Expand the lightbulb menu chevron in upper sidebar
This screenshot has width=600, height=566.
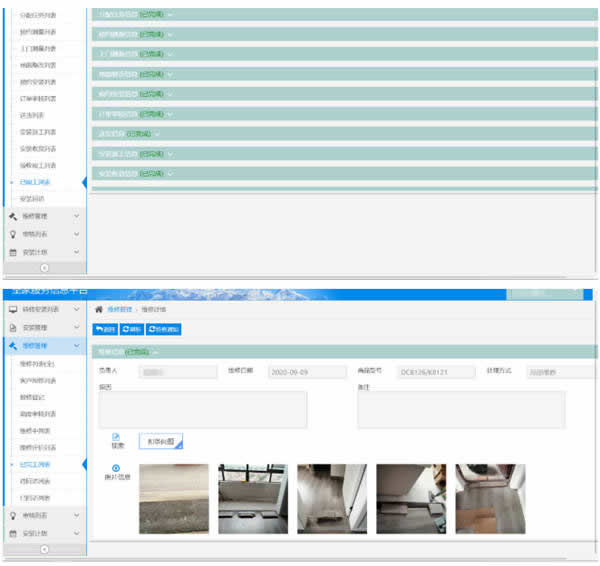[x=77, y=234]
